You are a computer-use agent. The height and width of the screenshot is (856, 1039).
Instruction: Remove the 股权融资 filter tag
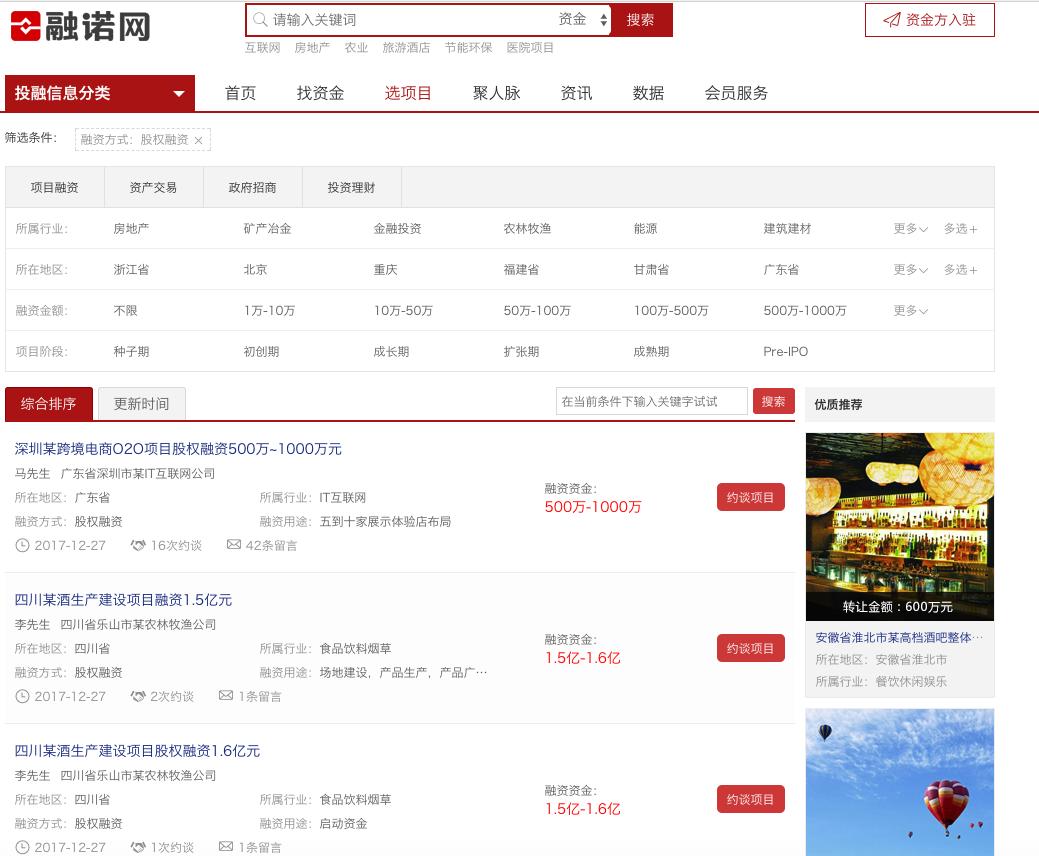point(199,140)
